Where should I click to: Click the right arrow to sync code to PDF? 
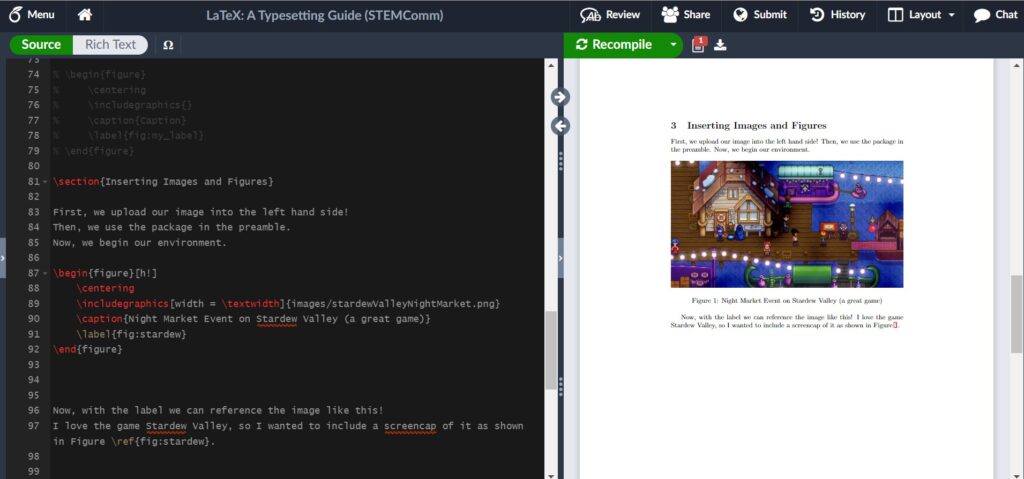pyautogui.click(x=559, y=96)
